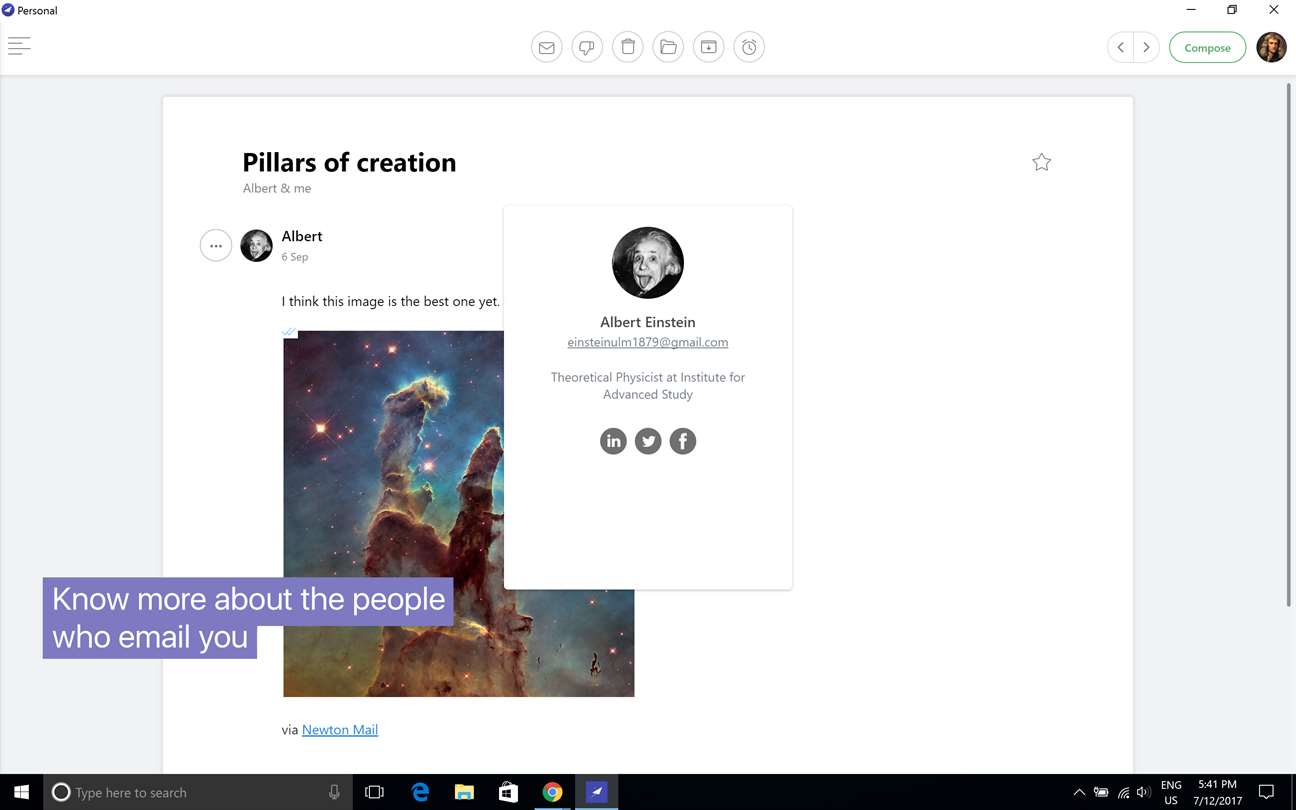This screenshot has height=810, width=1296.
Task: Snooze the email with the clock icon
Action: click(x=749, y=47)
